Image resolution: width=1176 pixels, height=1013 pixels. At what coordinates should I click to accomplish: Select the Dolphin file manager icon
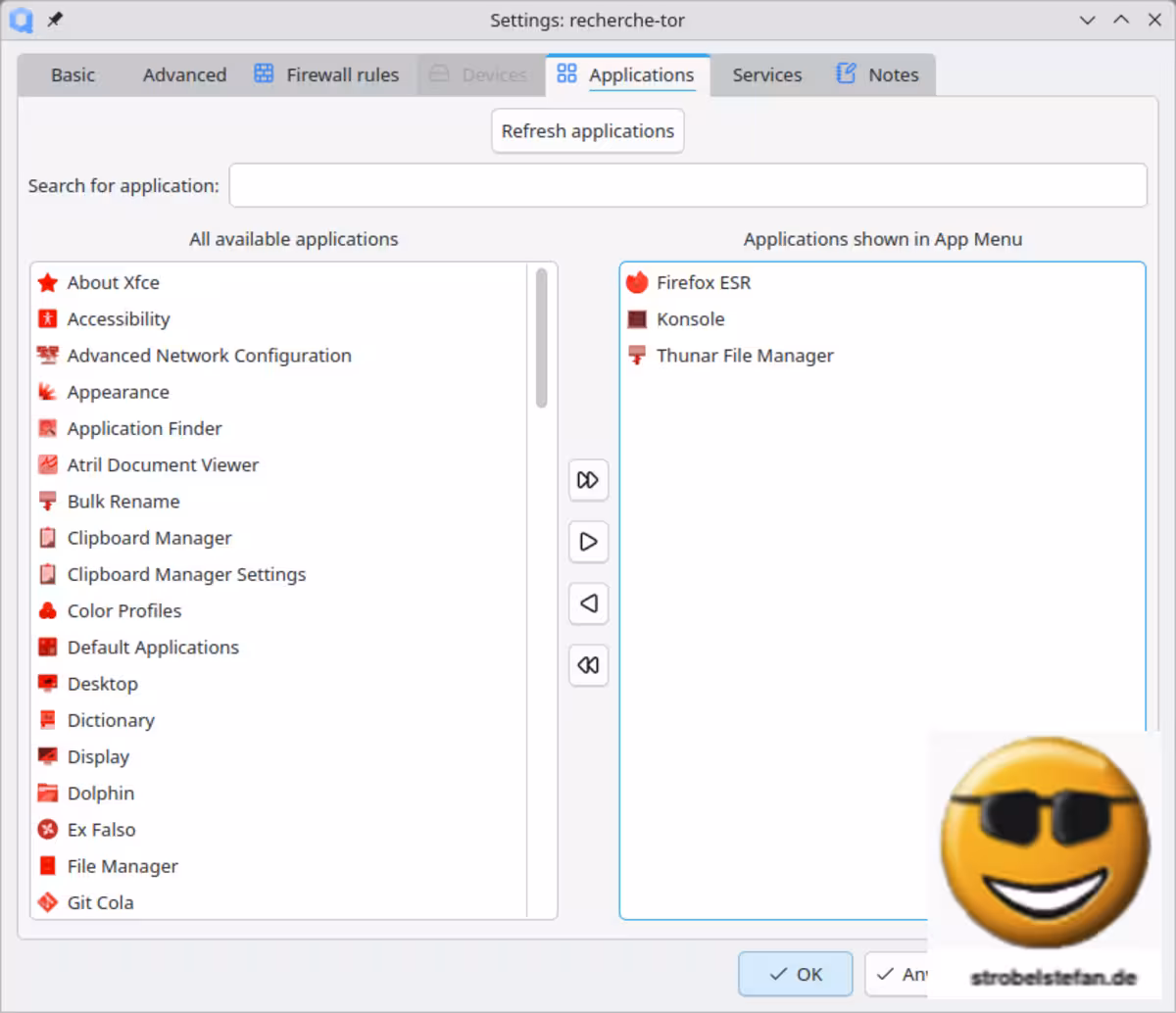(x=48, y=793)
